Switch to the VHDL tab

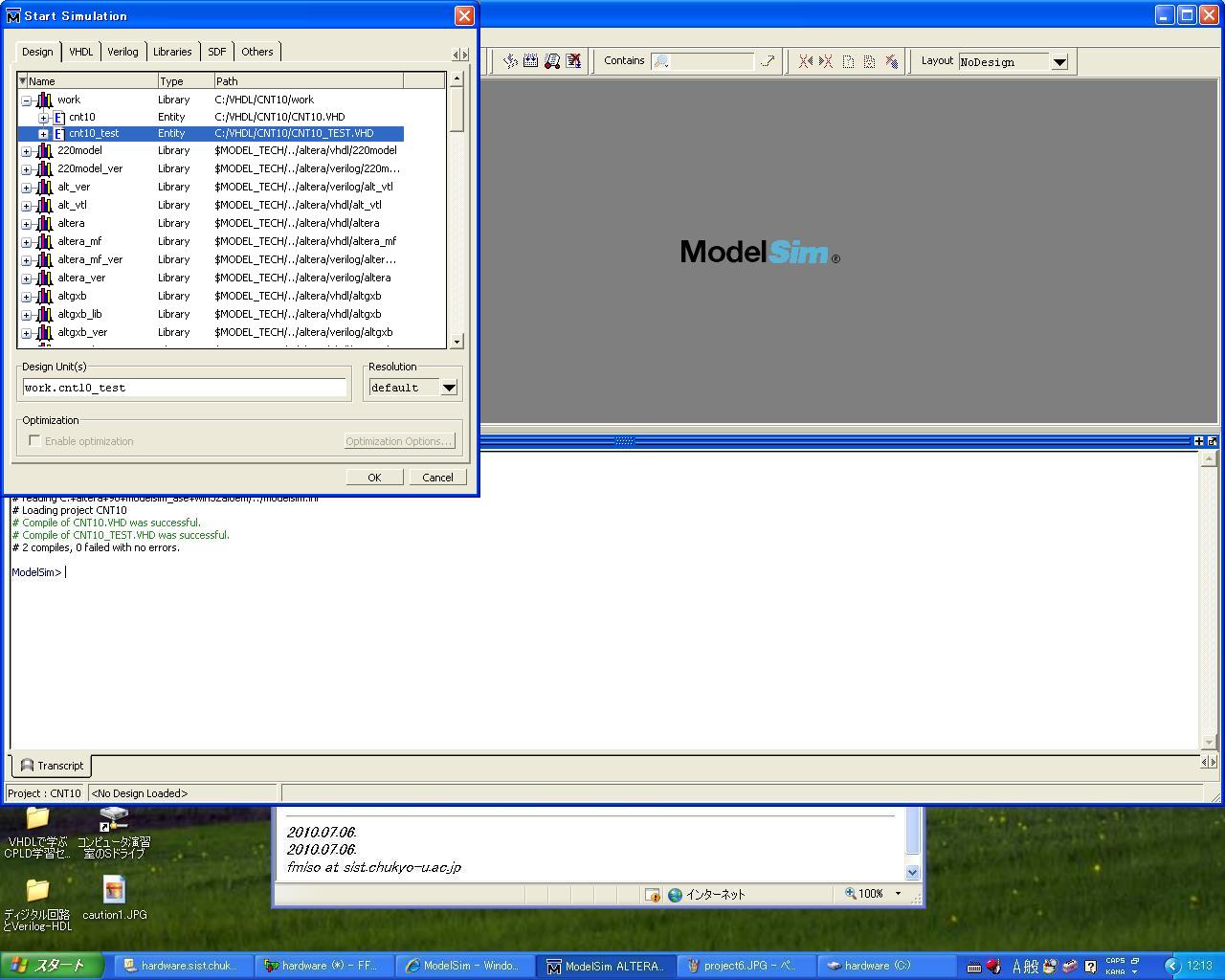81,52
